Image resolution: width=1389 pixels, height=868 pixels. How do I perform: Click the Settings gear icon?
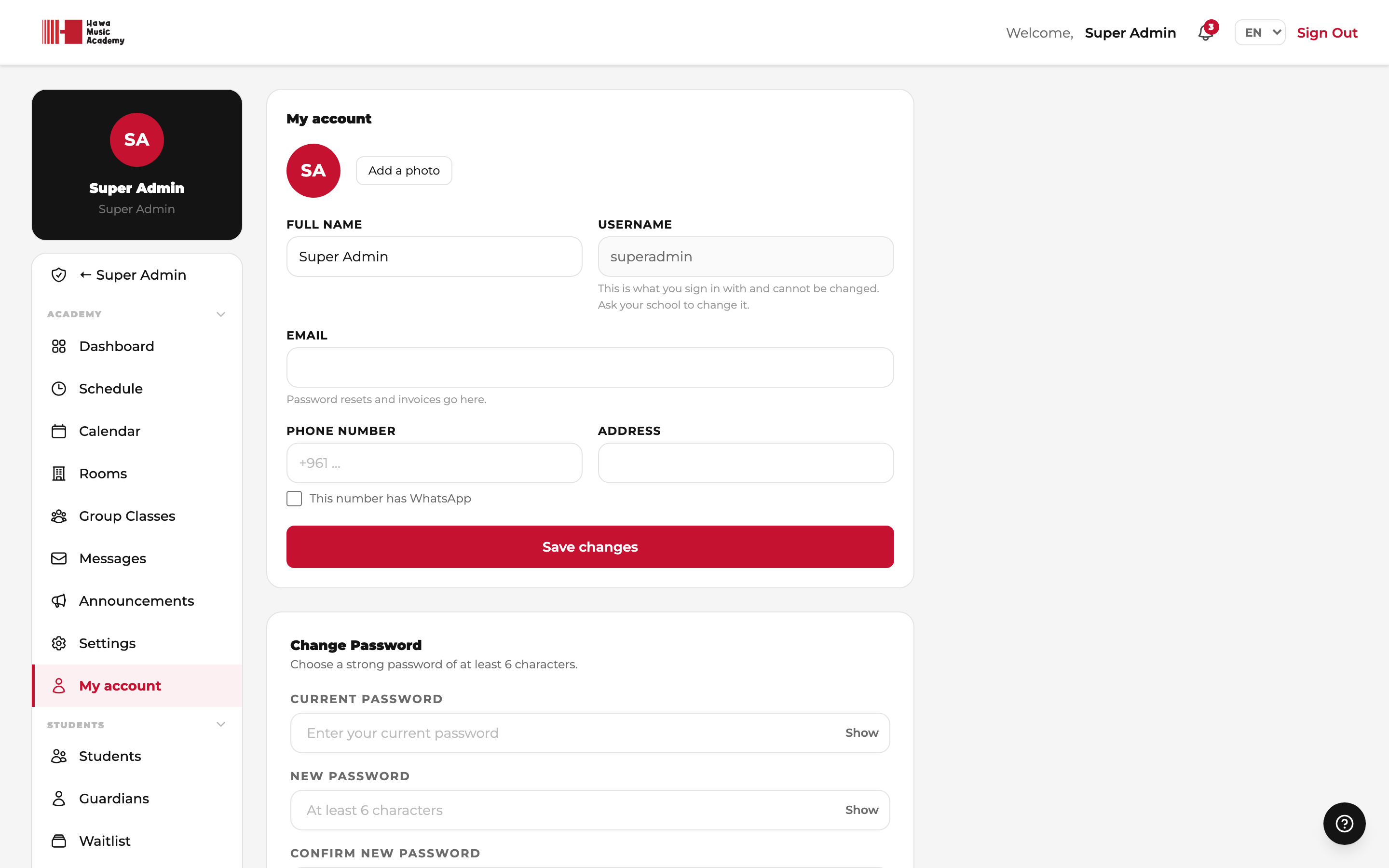[x=58, y=644]
